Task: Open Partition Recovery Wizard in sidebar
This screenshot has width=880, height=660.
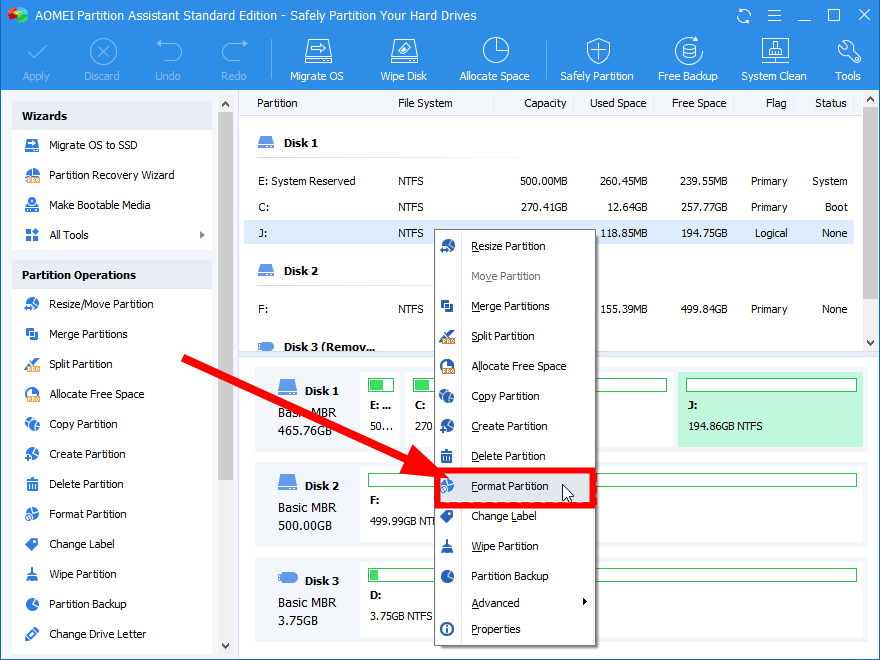Action: click(x=112, y=175)
